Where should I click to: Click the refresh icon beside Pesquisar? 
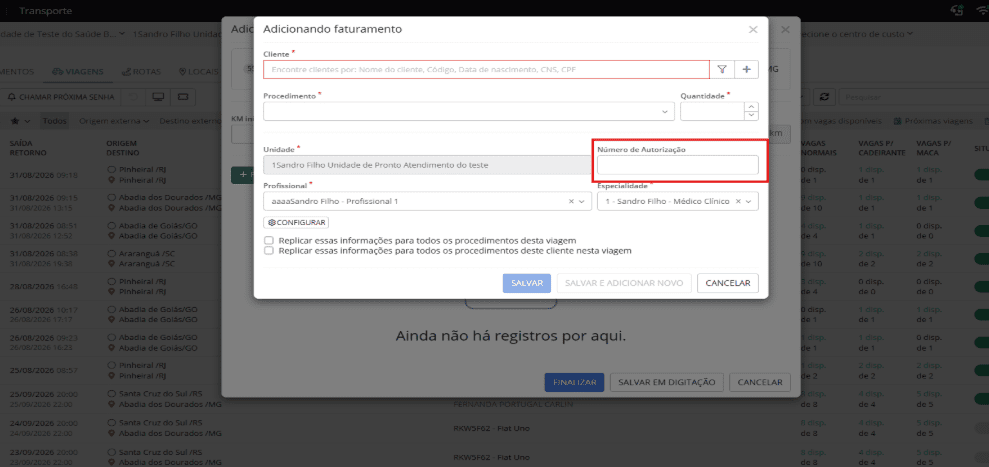[824, 97]
